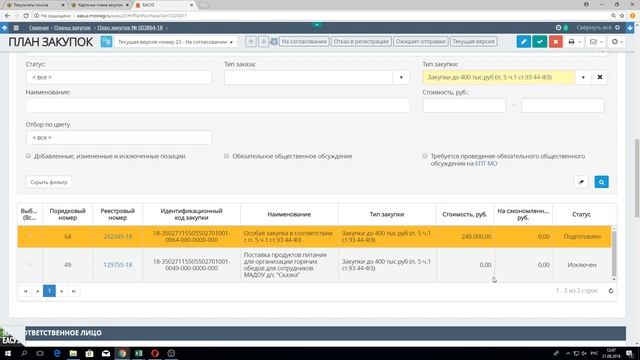Image resolution: width=640 pixels, height=360 pixels.
Task: Open the Статус dropdown field
Action: [x=119, y=77]
